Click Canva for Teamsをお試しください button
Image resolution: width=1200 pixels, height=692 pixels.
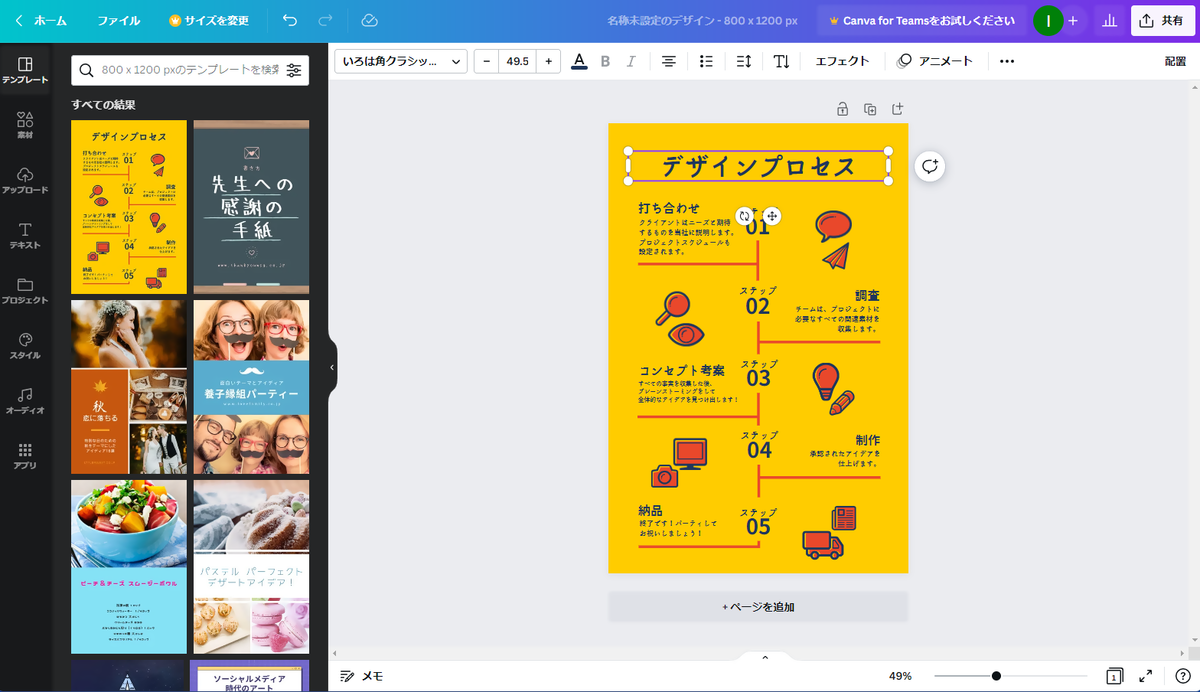coord(921,20)
